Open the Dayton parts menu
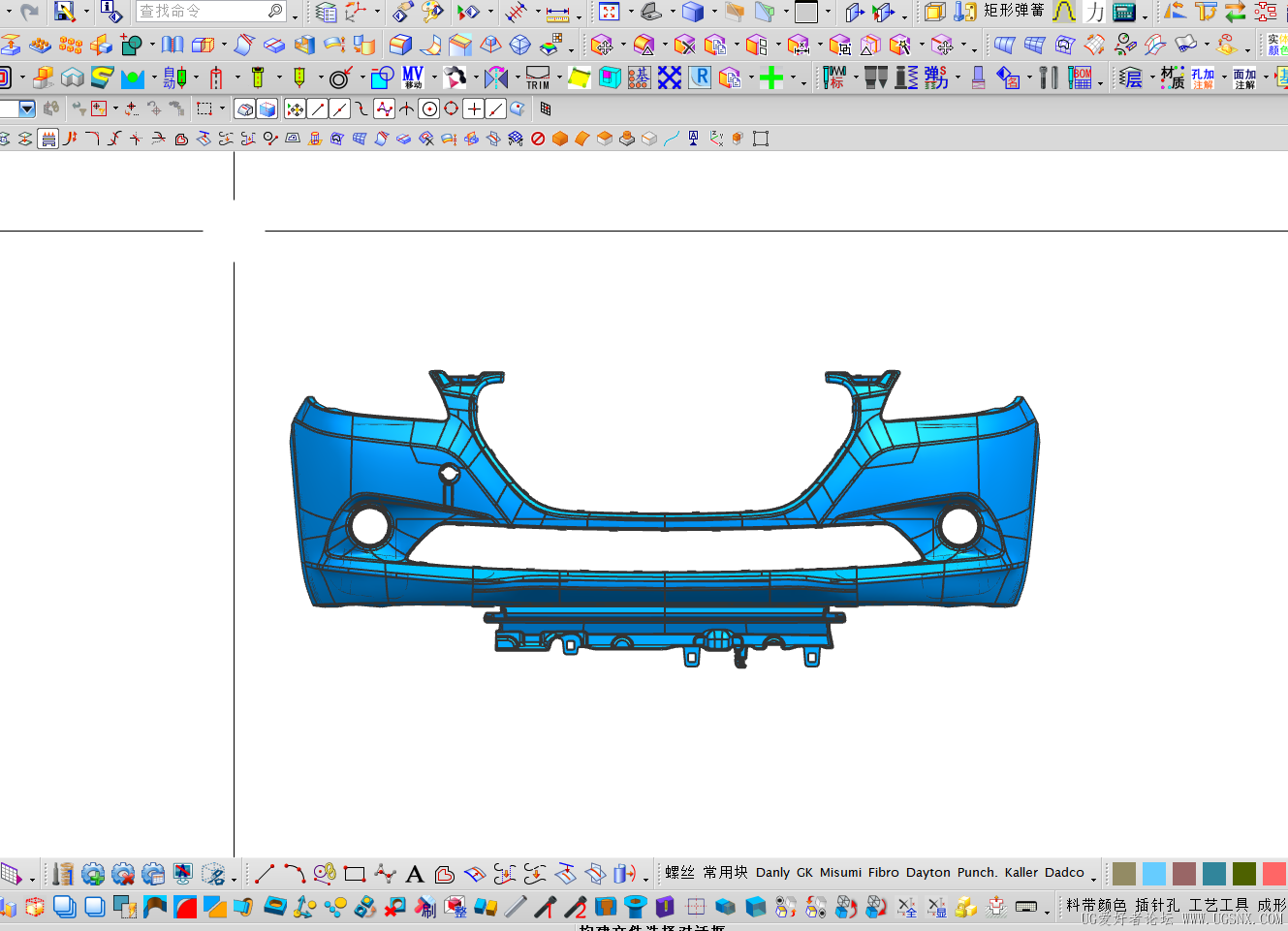Screen dimensions: 1288x931 click(x=928, y=872)
